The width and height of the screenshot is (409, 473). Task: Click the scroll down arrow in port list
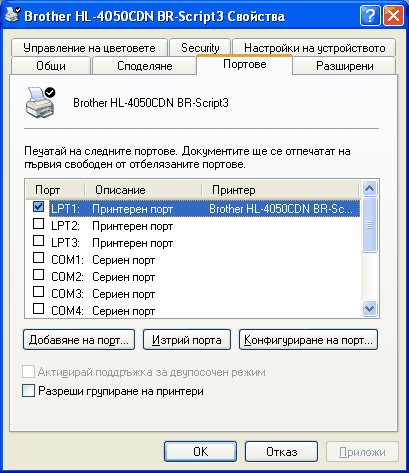pyautogui.click(x=369, y=308)
